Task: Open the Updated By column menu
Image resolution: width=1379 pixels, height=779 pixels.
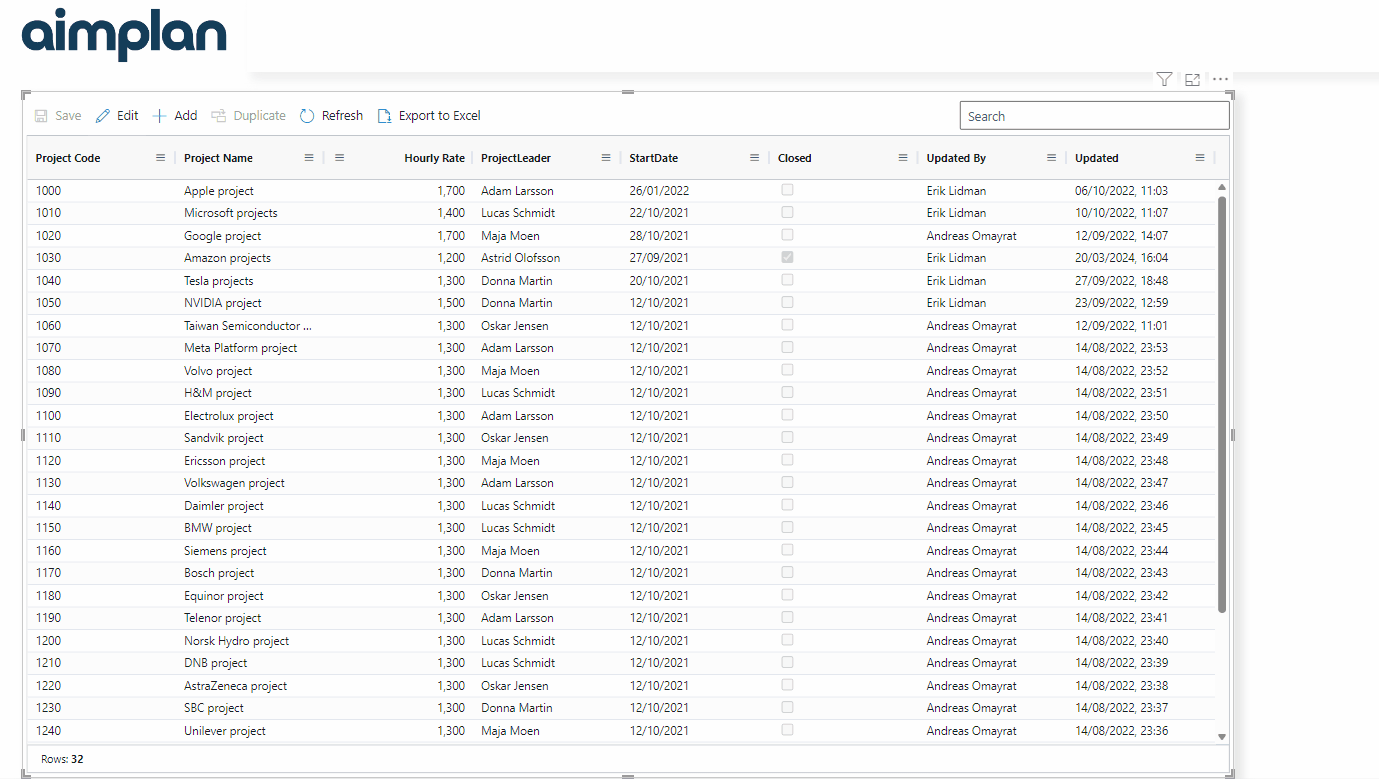Action: pos(1051,157)
